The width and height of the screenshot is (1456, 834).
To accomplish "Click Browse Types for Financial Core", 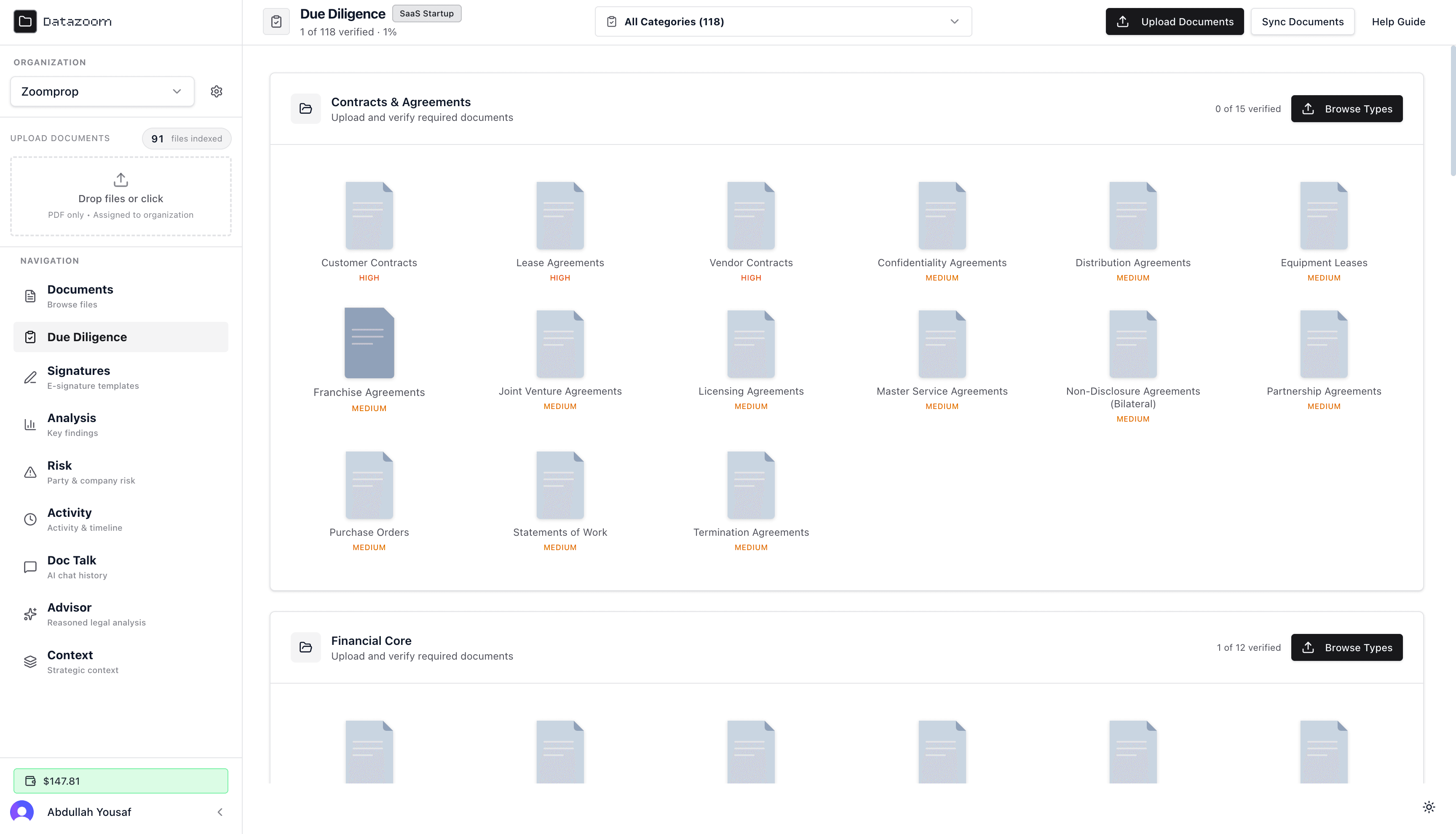I will pyautogui.click(x=1346, y=647).
